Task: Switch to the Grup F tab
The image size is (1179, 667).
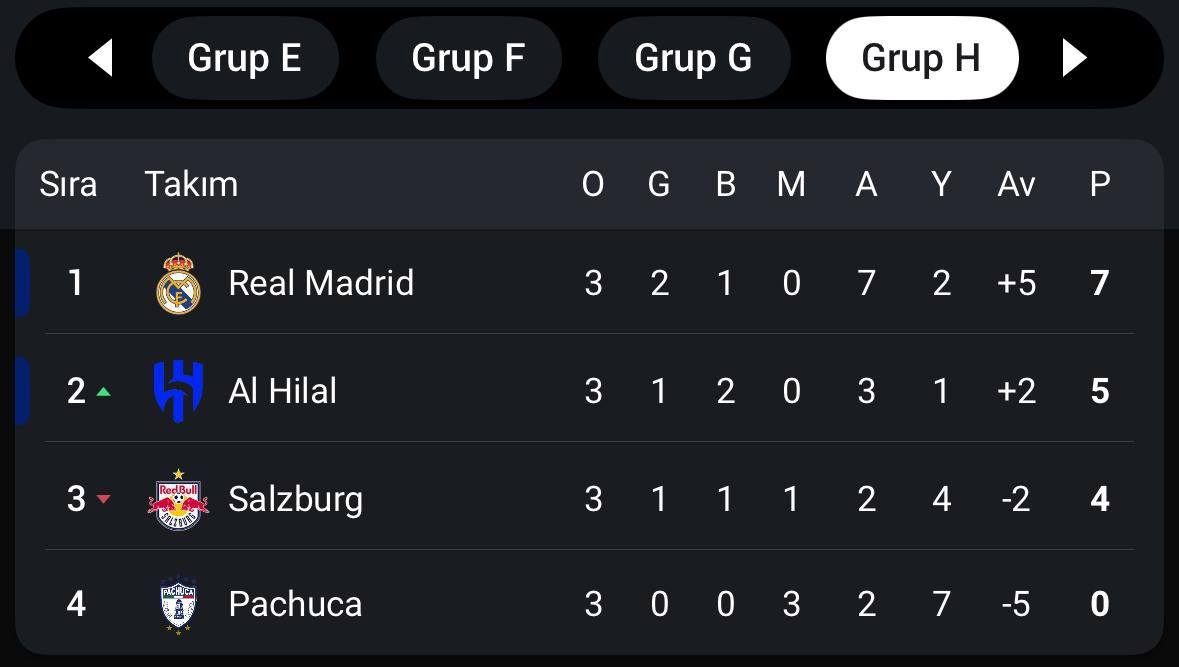Action: coord(468,58)
